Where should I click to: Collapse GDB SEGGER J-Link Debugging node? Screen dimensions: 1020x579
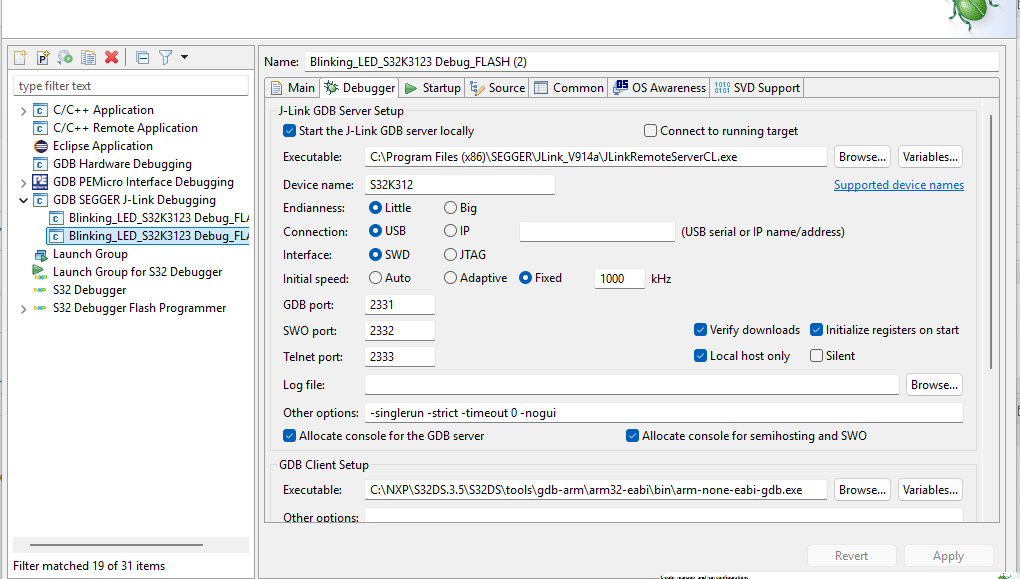tap(23, 200)
